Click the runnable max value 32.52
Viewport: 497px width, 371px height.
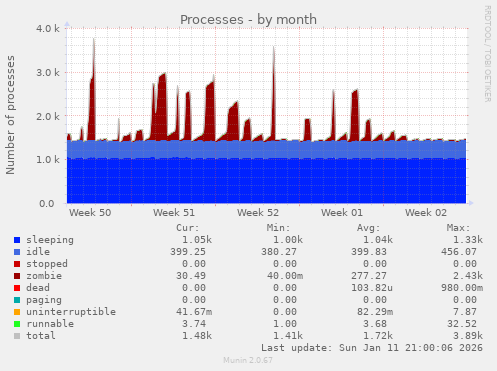click(x=462, y=324)
